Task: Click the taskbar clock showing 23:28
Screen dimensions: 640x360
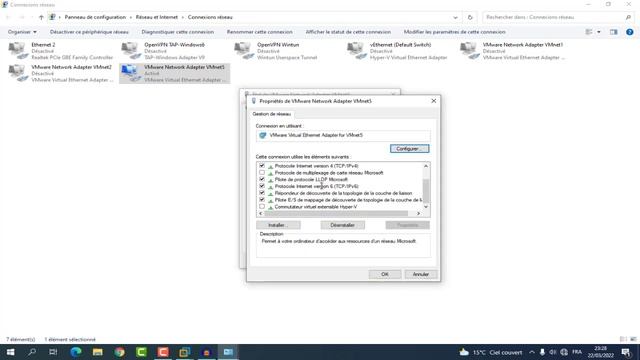Action: [x=600, y=352]
